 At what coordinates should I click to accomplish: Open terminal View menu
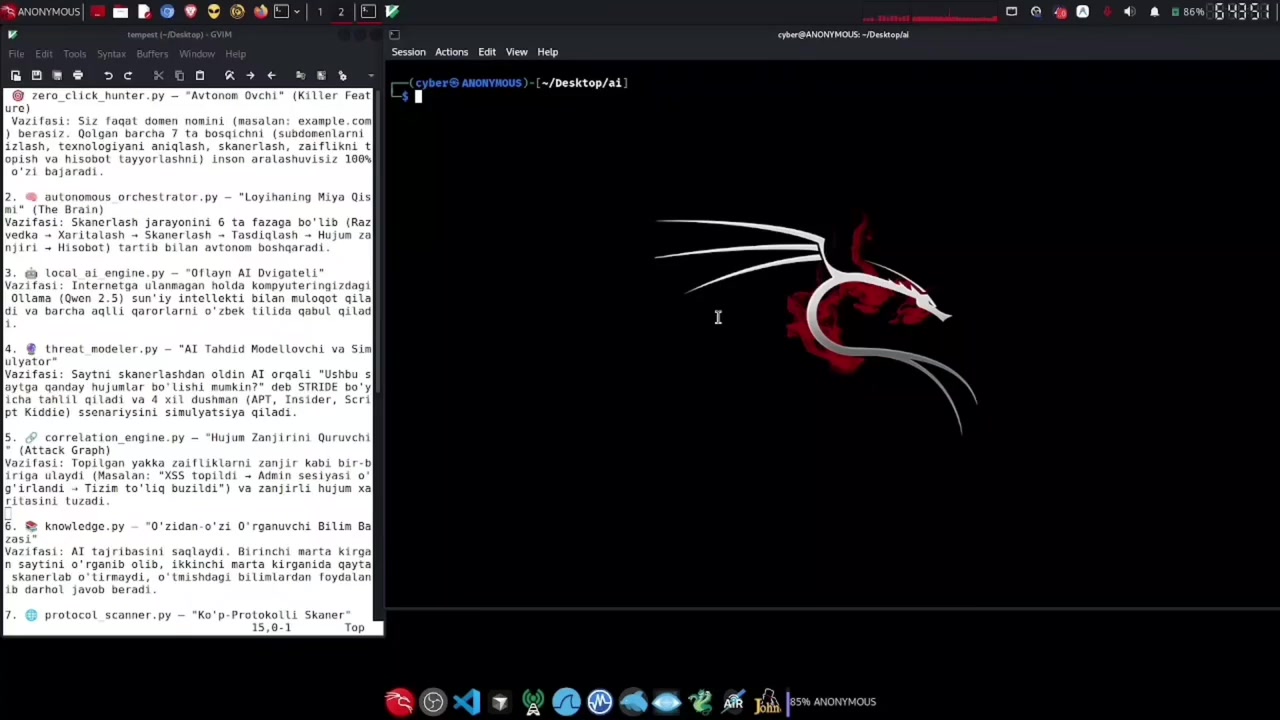click(516, 52)
